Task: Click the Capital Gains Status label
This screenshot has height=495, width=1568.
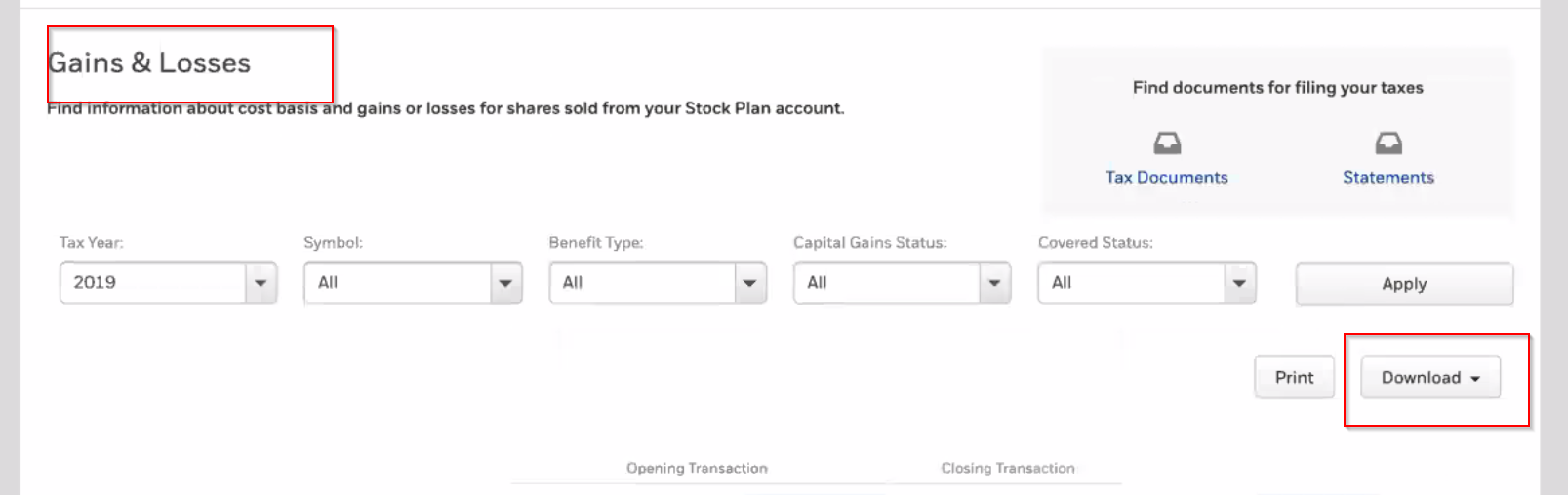Action: click(x=869, y=243)
